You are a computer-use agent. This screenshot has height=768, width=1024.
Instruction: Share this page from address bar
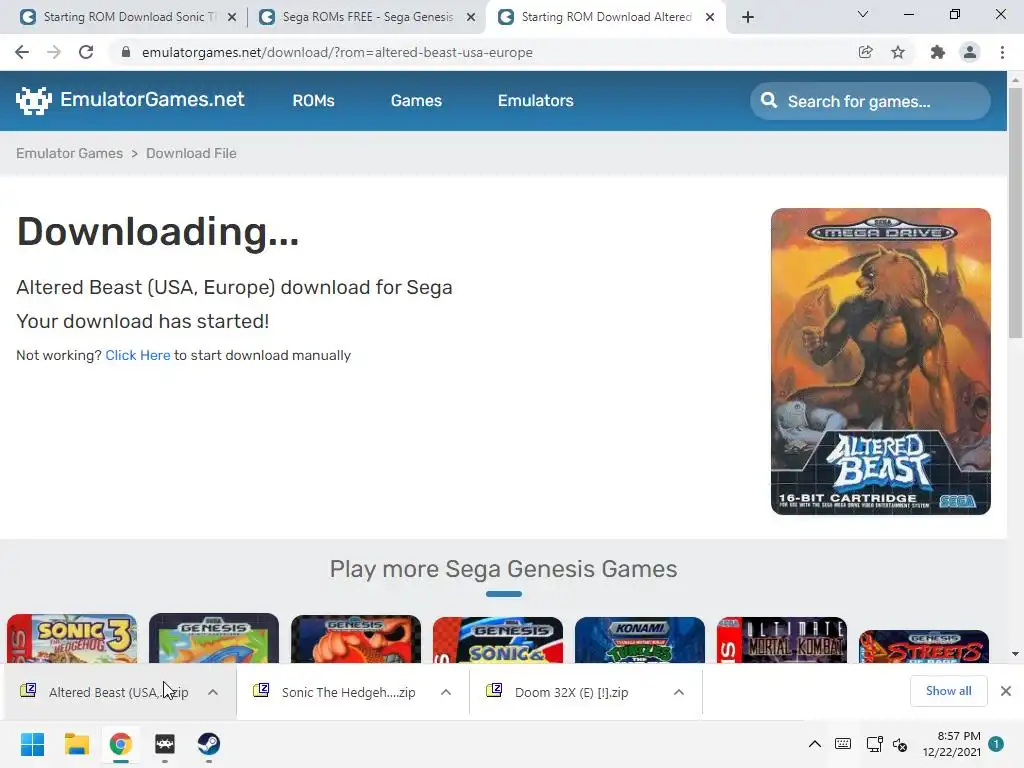pos(866,52)
